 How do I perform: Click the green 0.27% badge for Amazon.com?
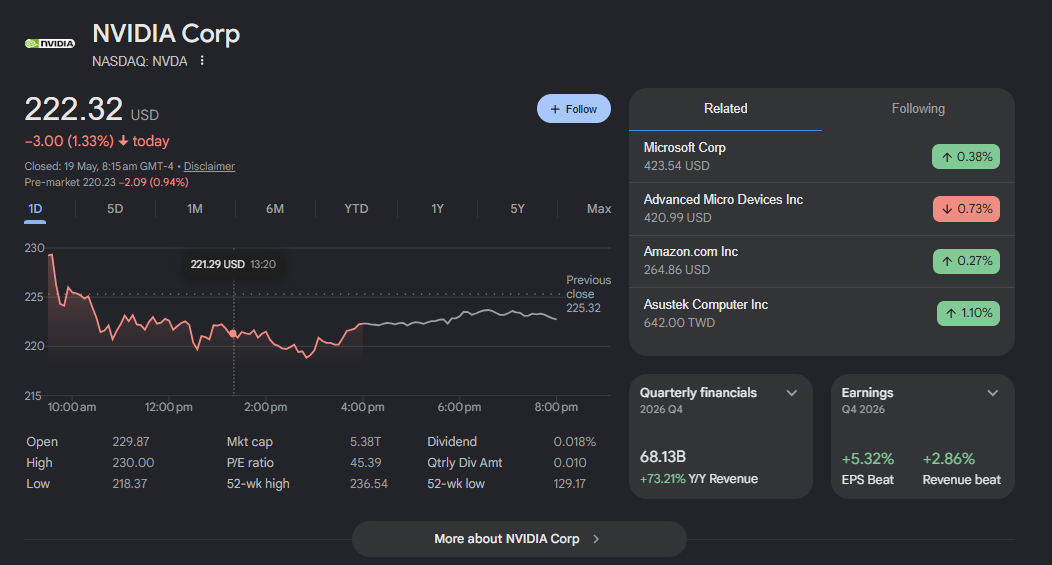tap(966, 261)
